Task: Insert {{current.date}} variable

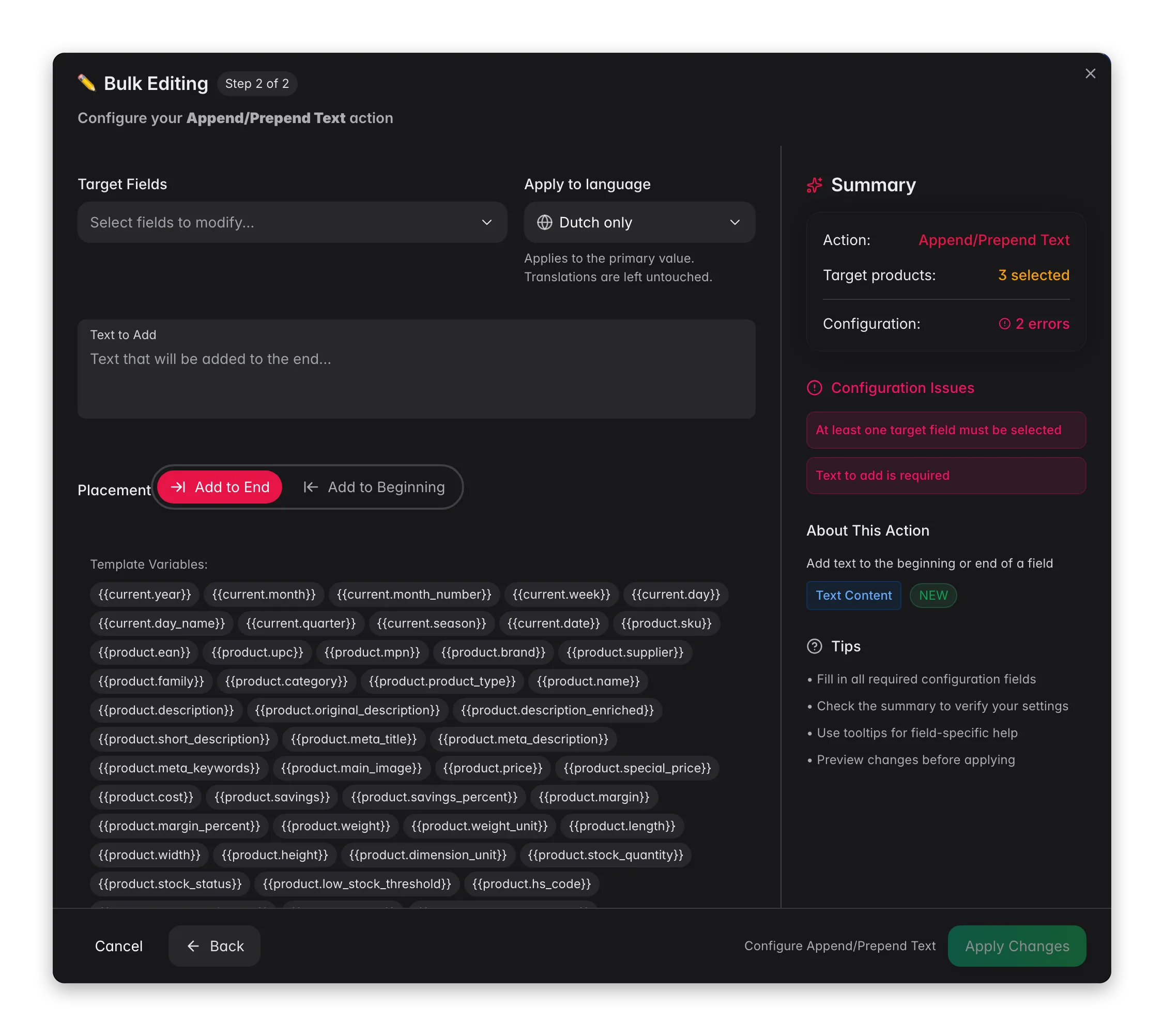Action: pyautogui.click(x=554, y=623)
